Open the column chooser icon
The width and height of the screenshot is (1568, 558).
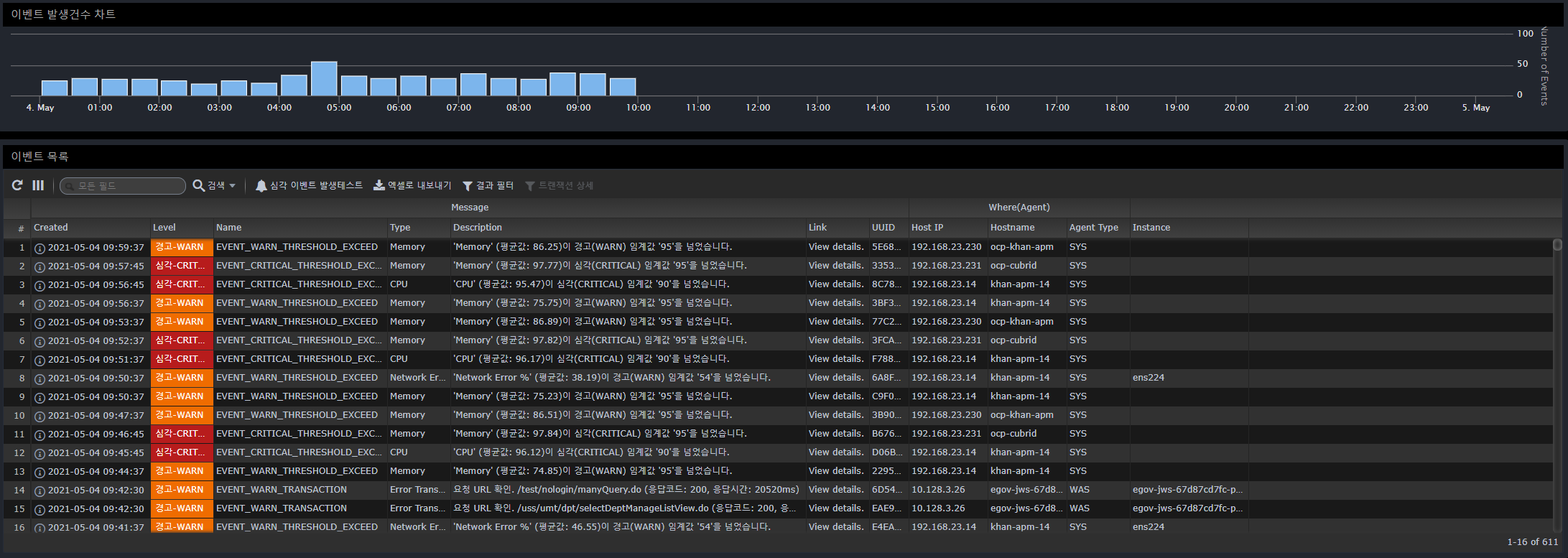click(x=38, y=185)
